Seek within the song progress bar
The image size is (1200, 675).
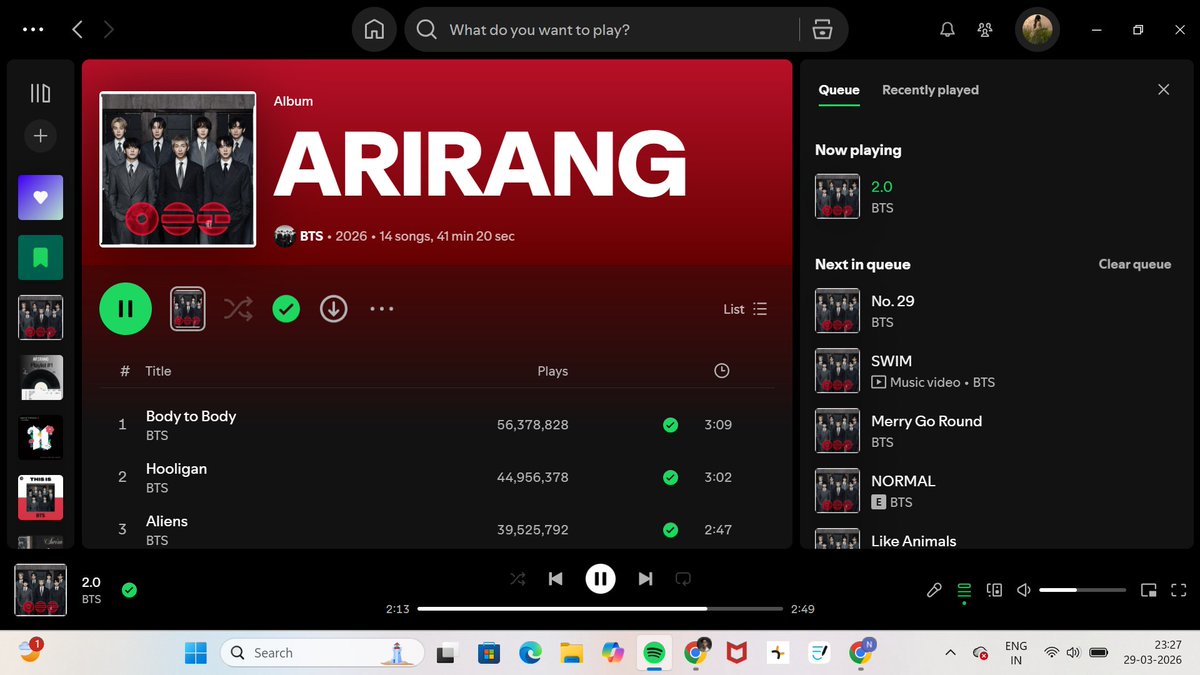point(600,608)
